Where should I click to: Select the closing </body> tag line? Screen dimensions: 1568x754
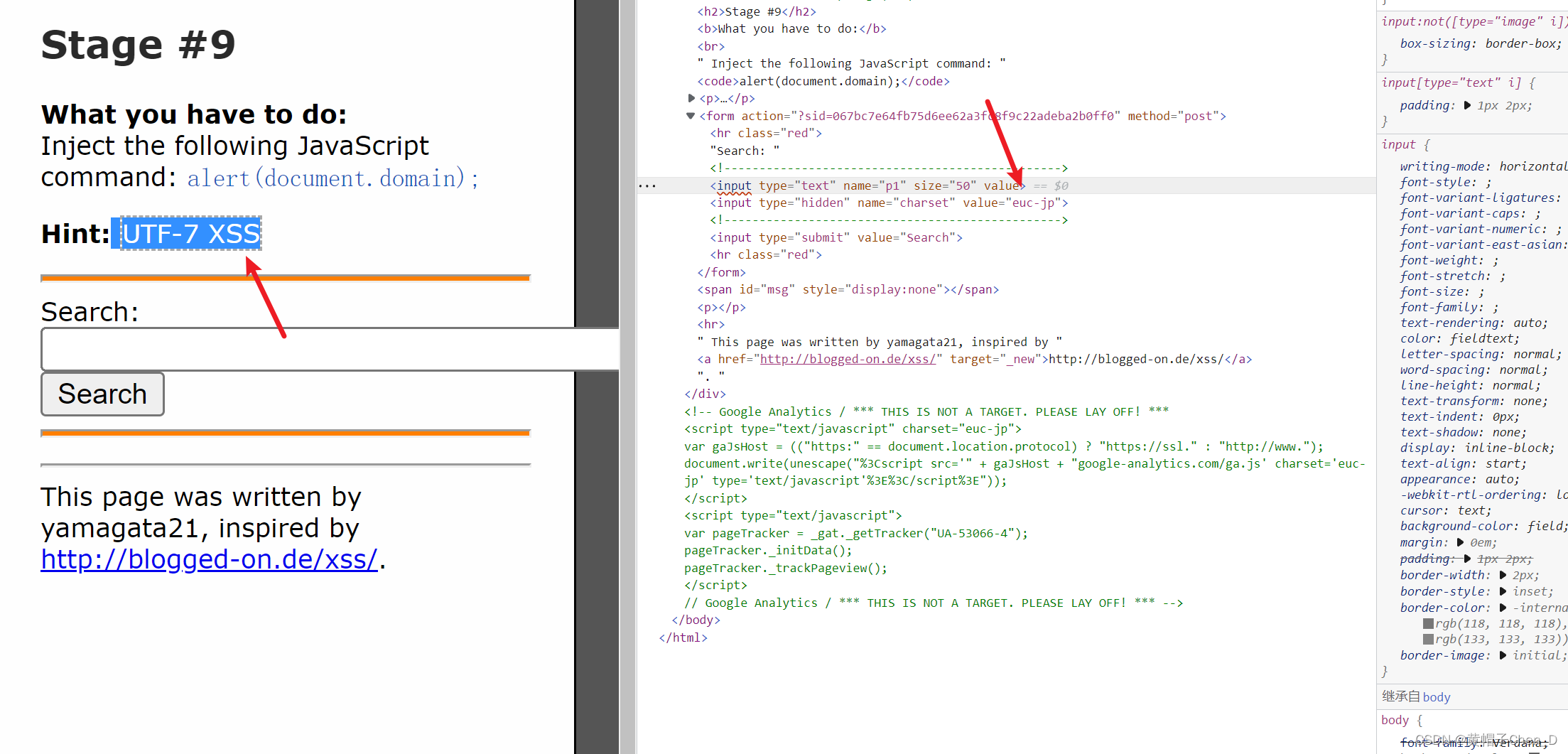pyautogui.click(x=696, y=620)
